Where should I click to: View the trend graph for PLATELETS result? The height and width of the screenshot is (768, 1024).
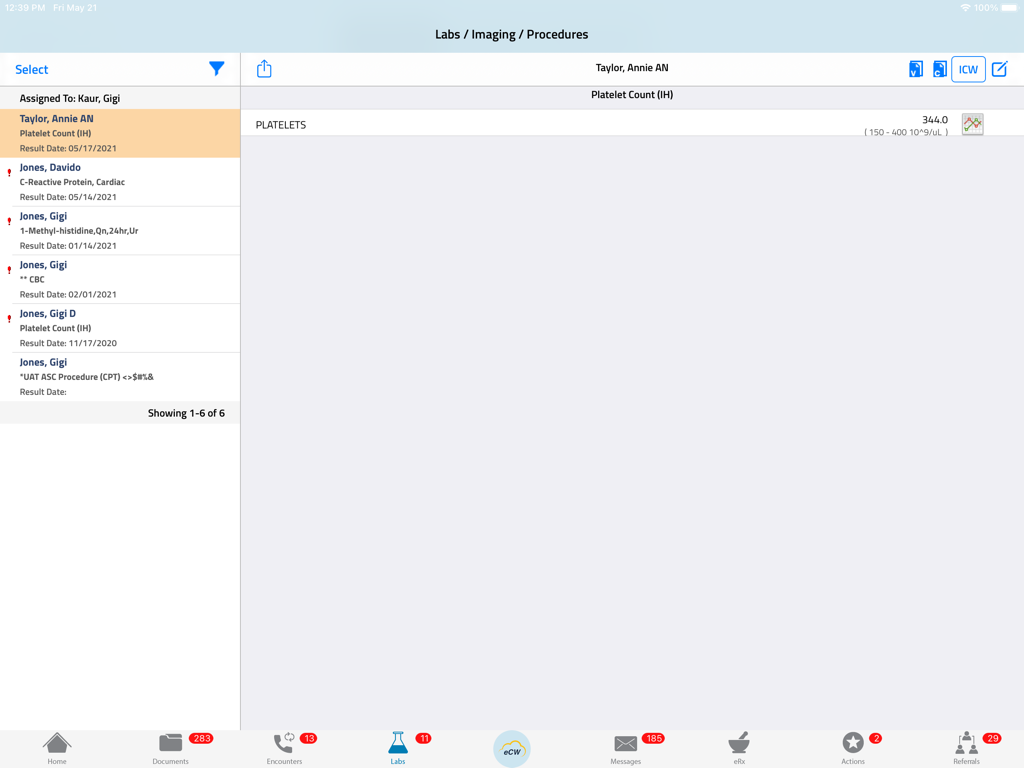(971, 123)
